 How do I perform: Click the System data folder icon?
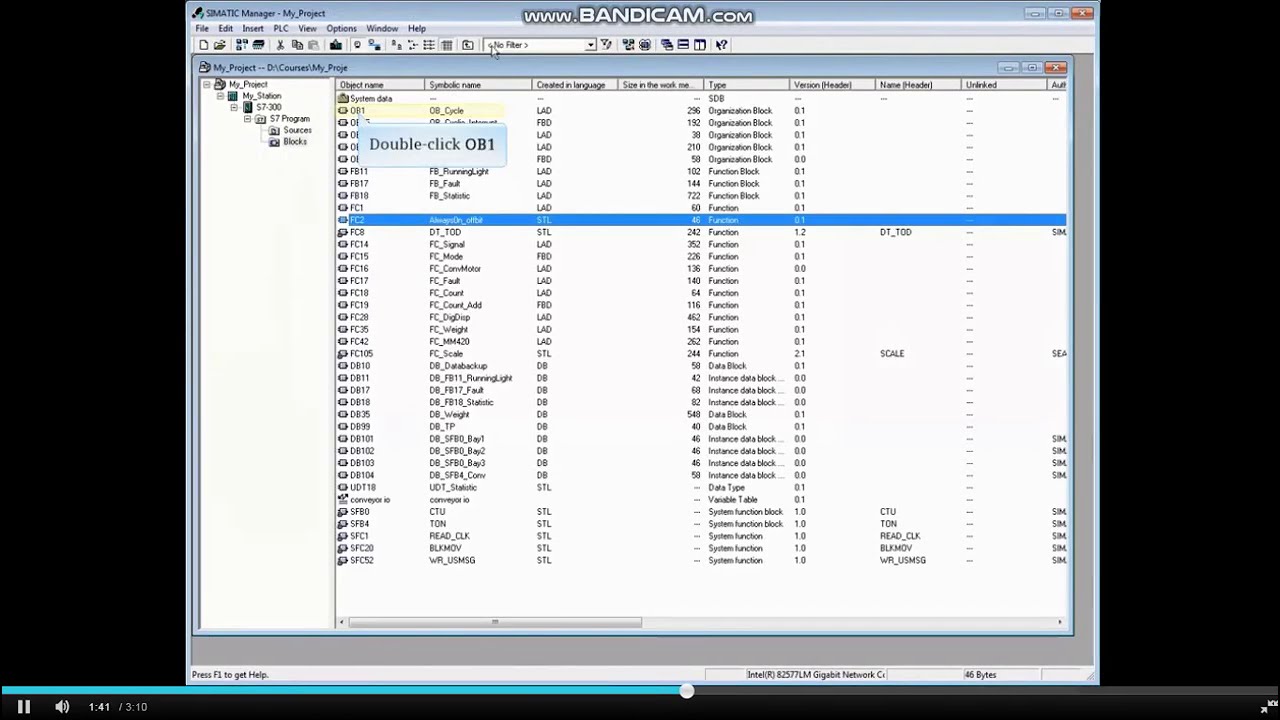343,99
